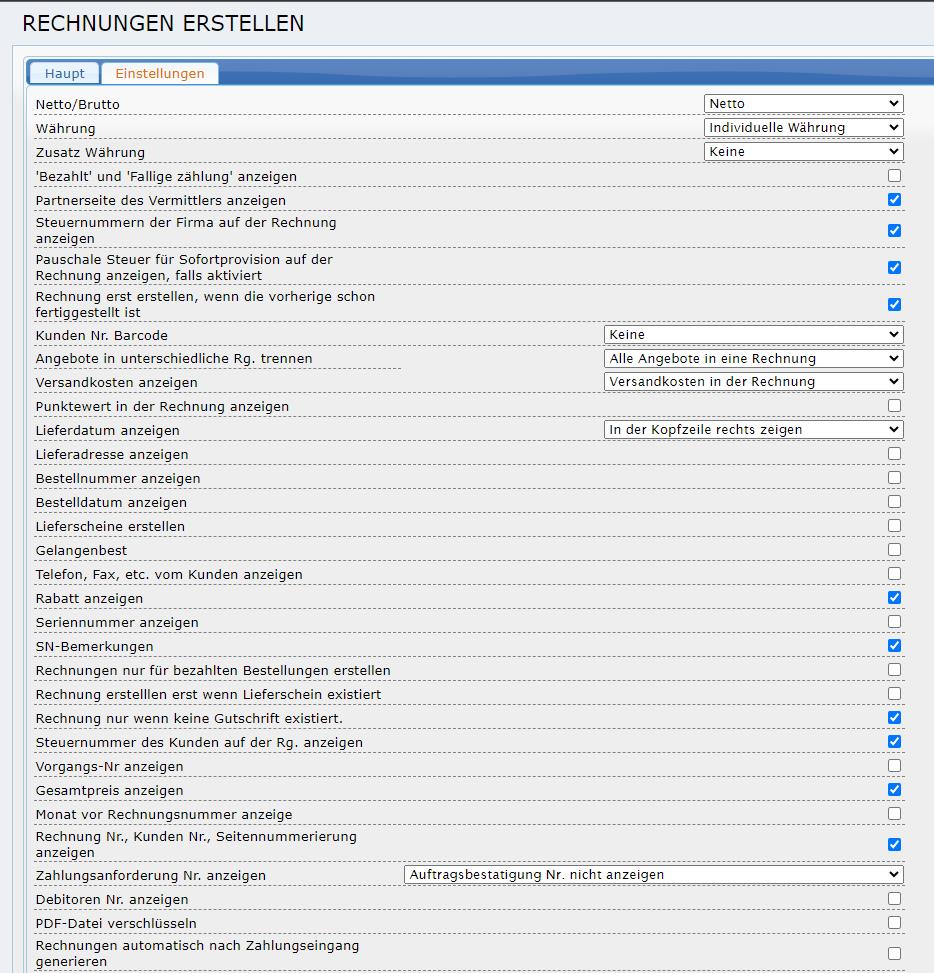Uncheck Partnerseite des Vermittlers anzeigen

[894, 200]
